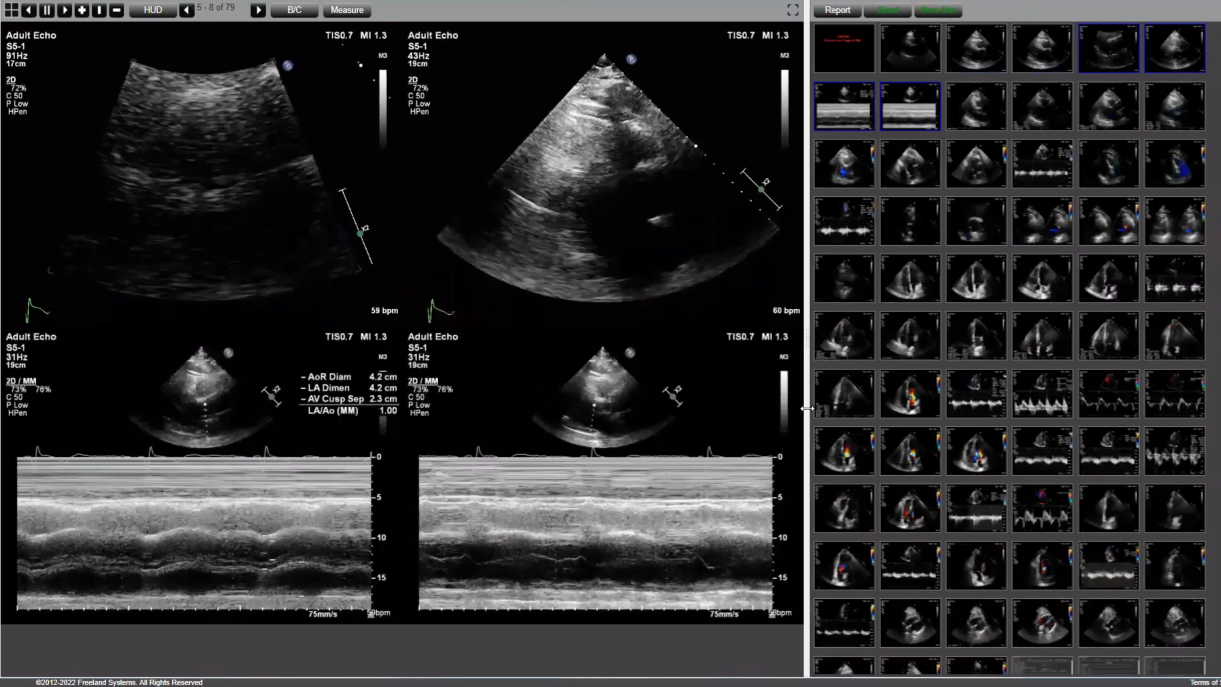
Task: Go to previous image set of 79
Action: (187, 10)
